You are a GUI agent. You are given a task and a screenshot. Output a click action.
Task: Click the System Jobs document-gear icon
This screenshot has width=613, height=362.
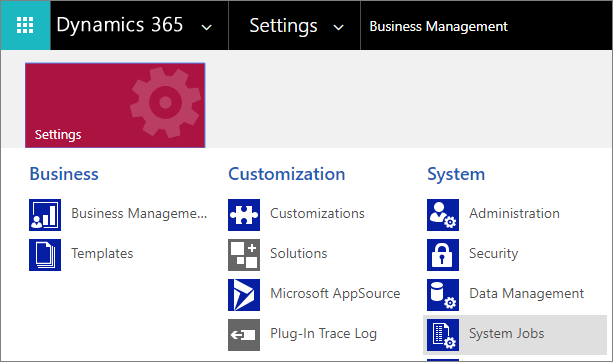tap(443, 335)
